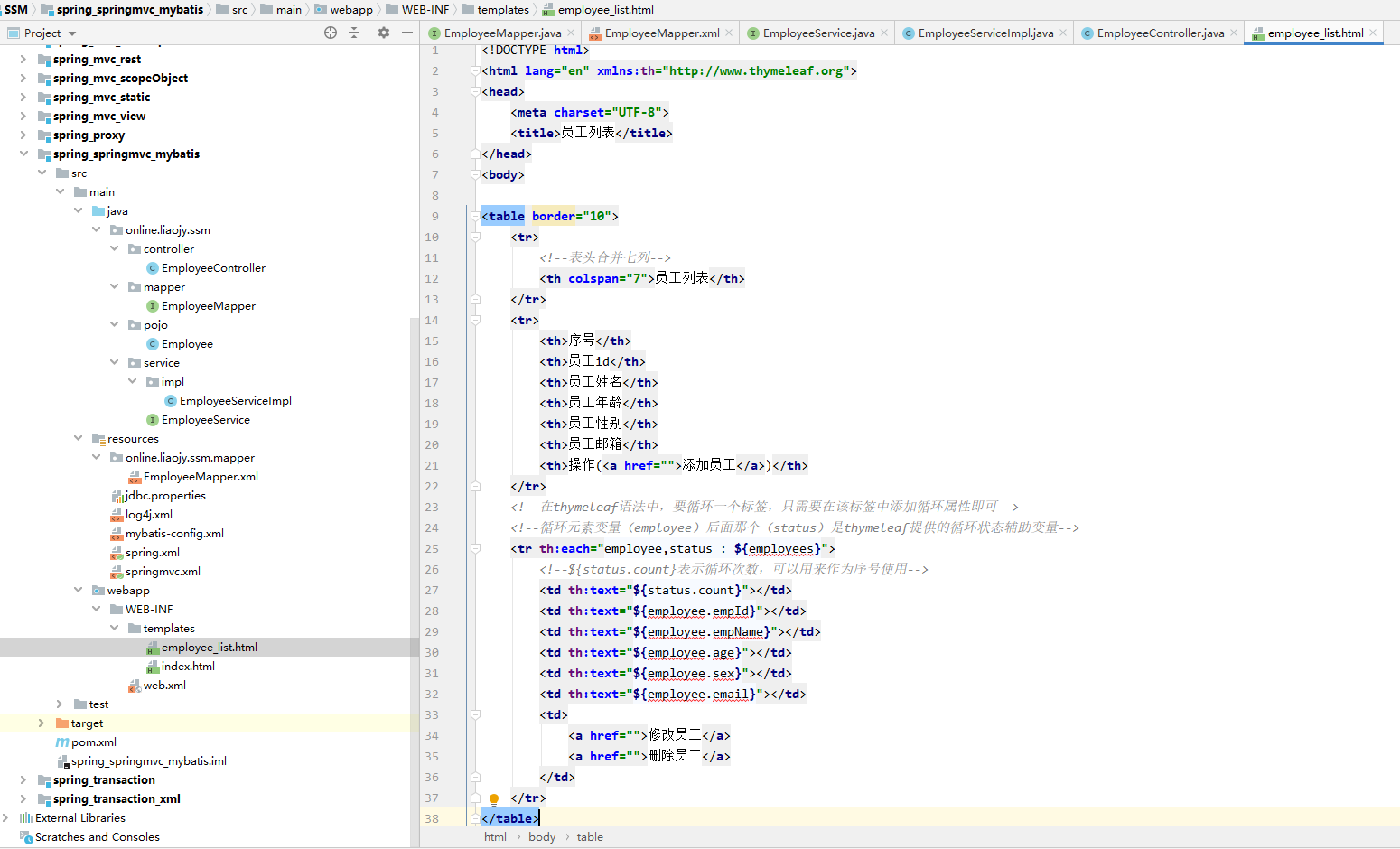The width and height of the screenshot is (1400, 849).
Task: Click templates in navigation breadcrumb
Action: pyautogui.click(x=495, y=9)
